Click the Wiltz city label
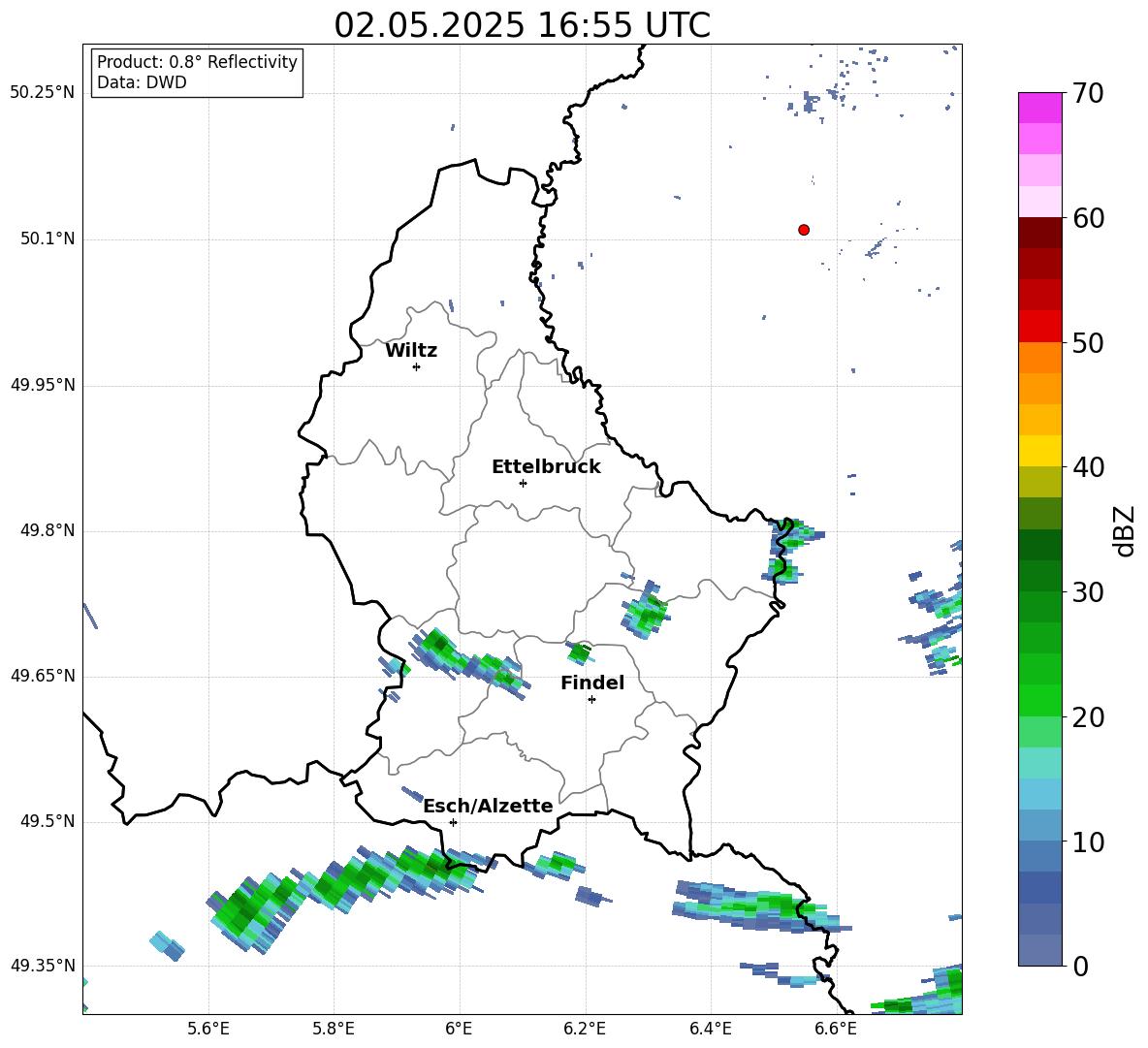This screenshot has width=1148, height=1048. coord(411,351)
